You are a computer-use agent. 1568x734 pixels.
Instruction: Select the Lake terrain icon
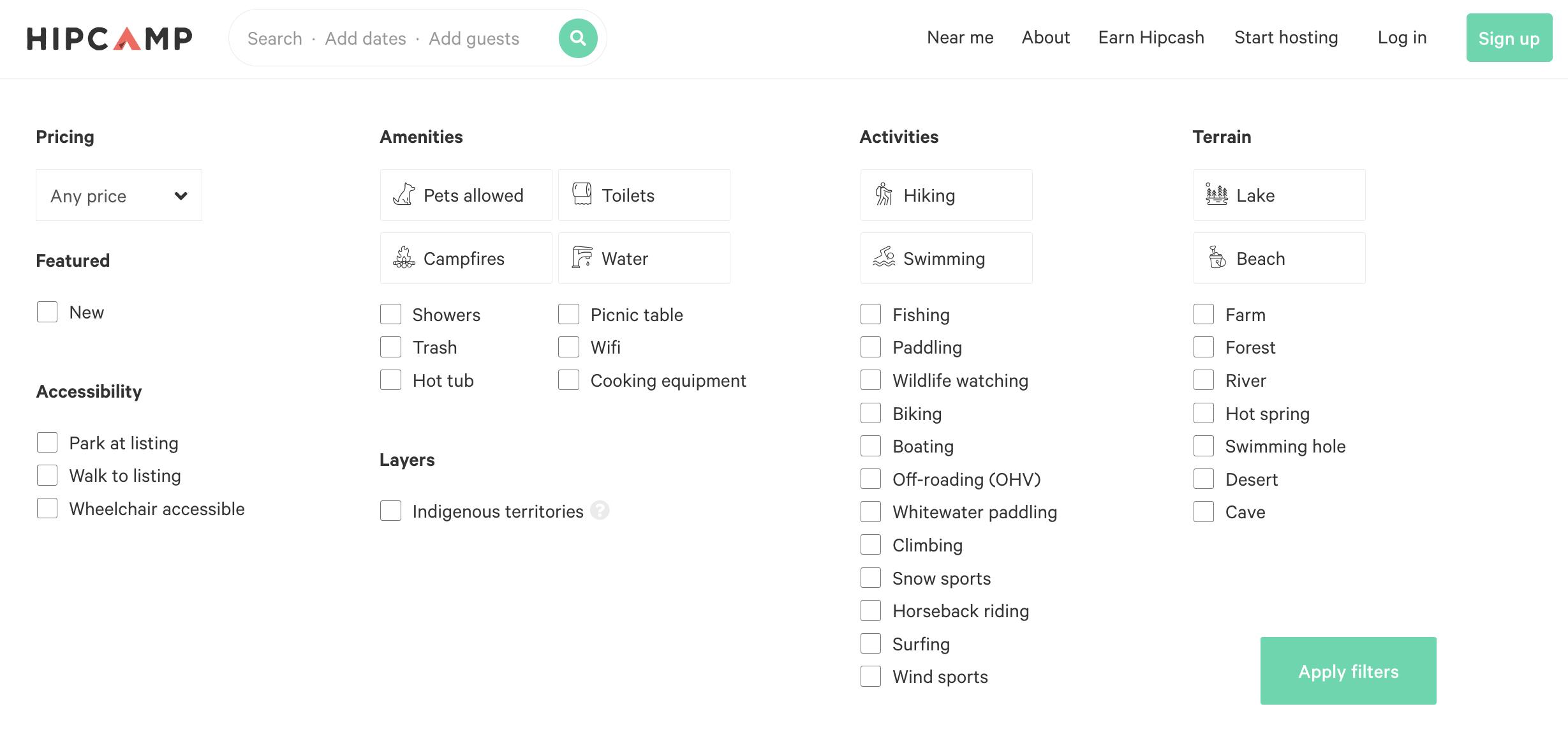1217,194
